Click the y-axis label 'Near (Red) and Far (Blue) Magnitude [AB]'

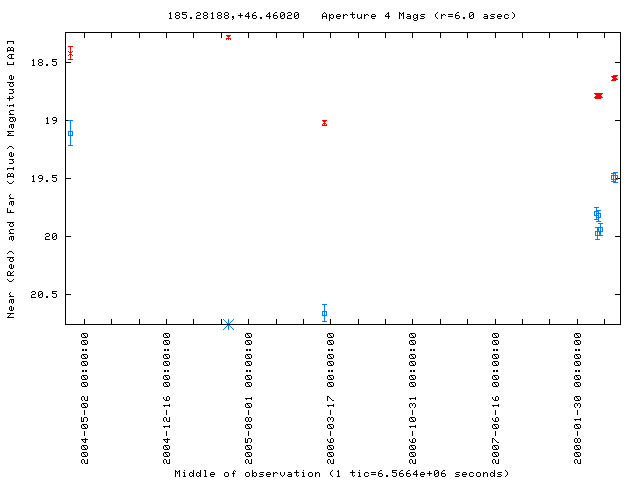[x=11, y=179]
